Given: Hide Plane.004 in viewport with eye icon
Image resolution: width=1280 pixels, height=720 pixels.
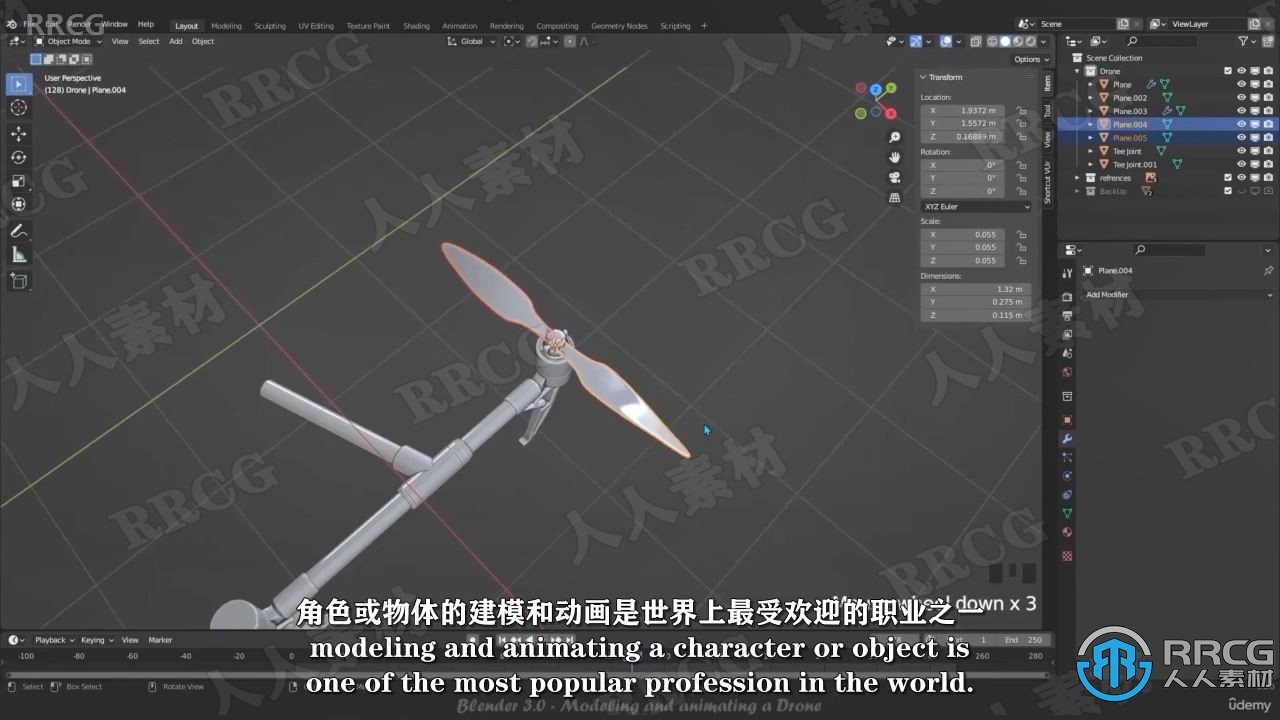Looking at the screenshot, I should (1241, 124).
